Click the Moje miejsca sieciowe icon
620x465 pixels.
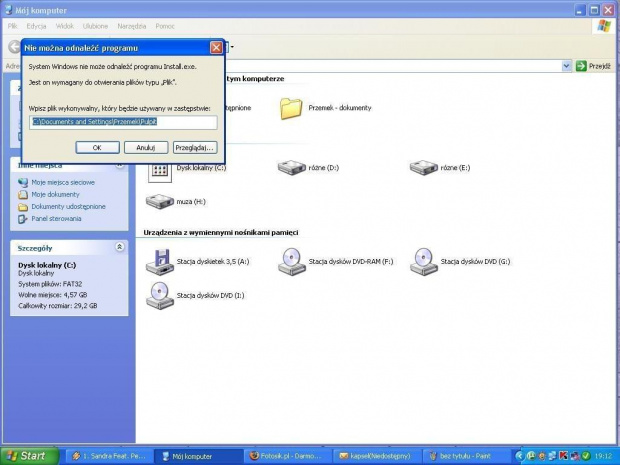point(23,182)
